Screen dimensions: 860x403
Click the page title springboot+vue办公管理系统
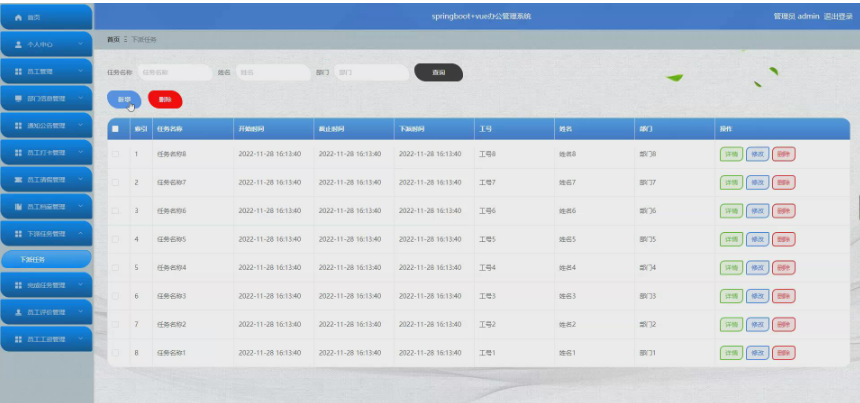click(481, 16)
